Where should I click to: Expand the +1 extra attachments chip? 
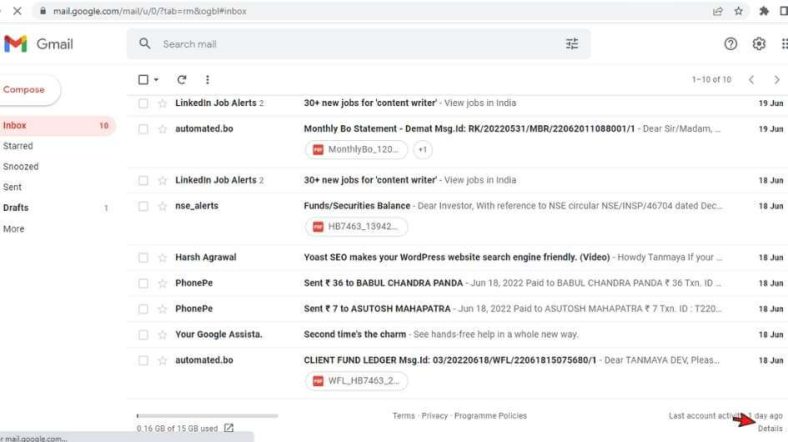tap(422, 150)
